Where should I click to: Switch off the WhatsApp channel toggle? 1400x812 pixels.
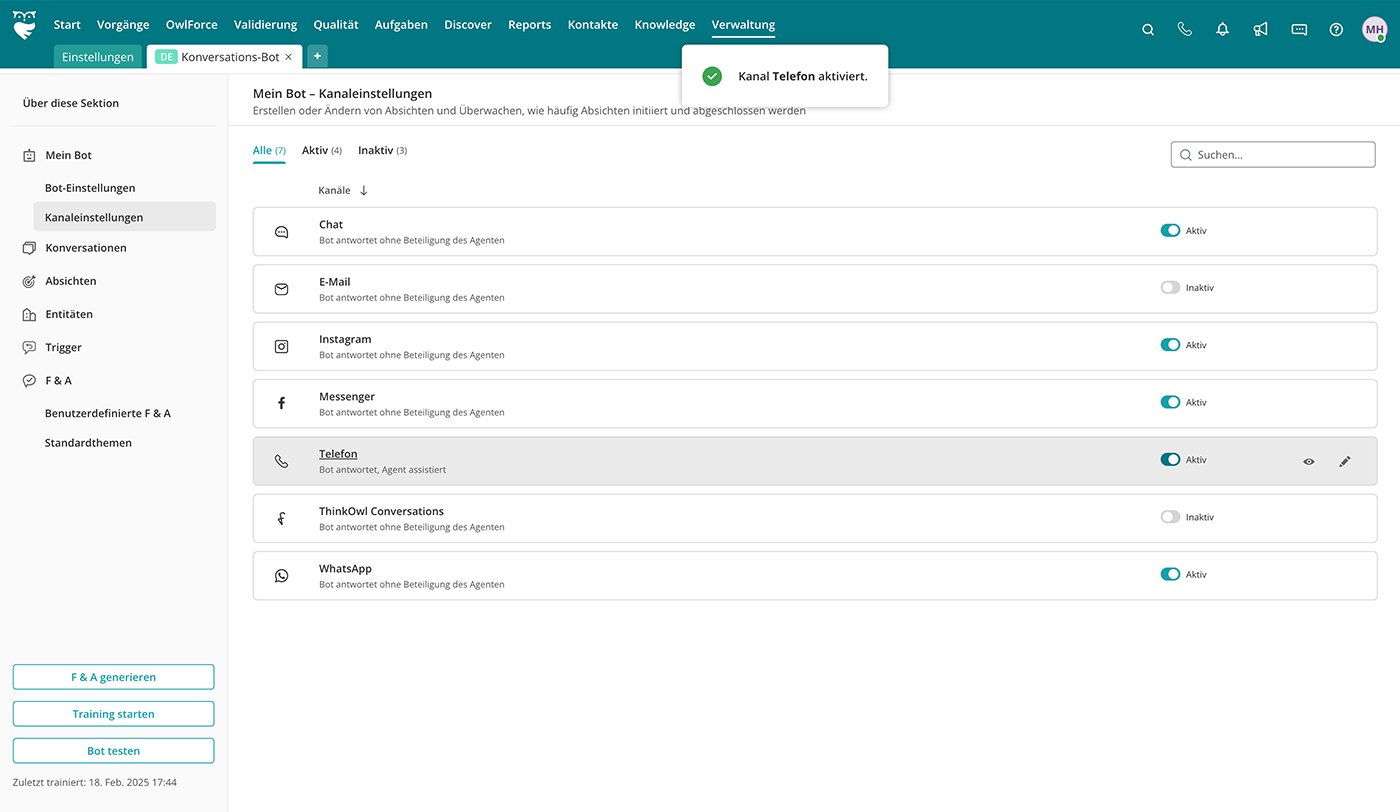tap(1170, 574)
